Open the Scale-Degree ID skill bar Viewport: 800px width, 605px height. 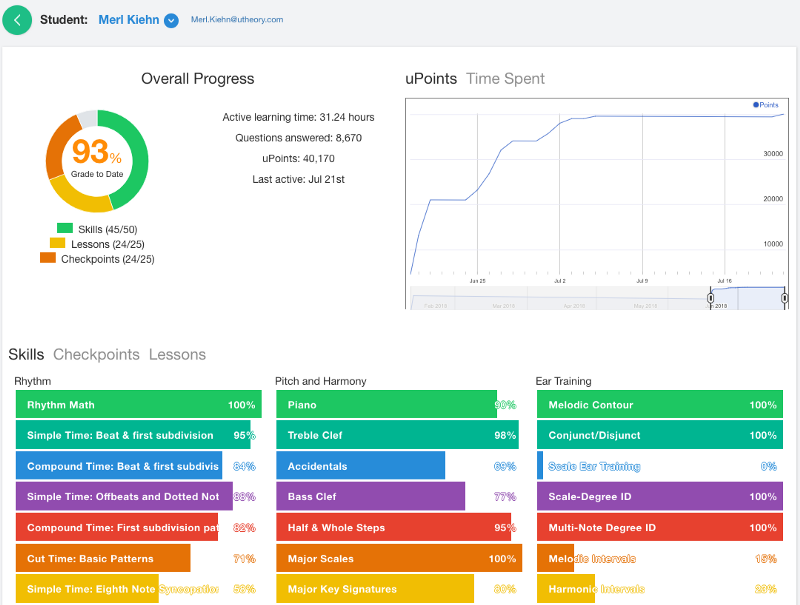(x=660, y=496)
